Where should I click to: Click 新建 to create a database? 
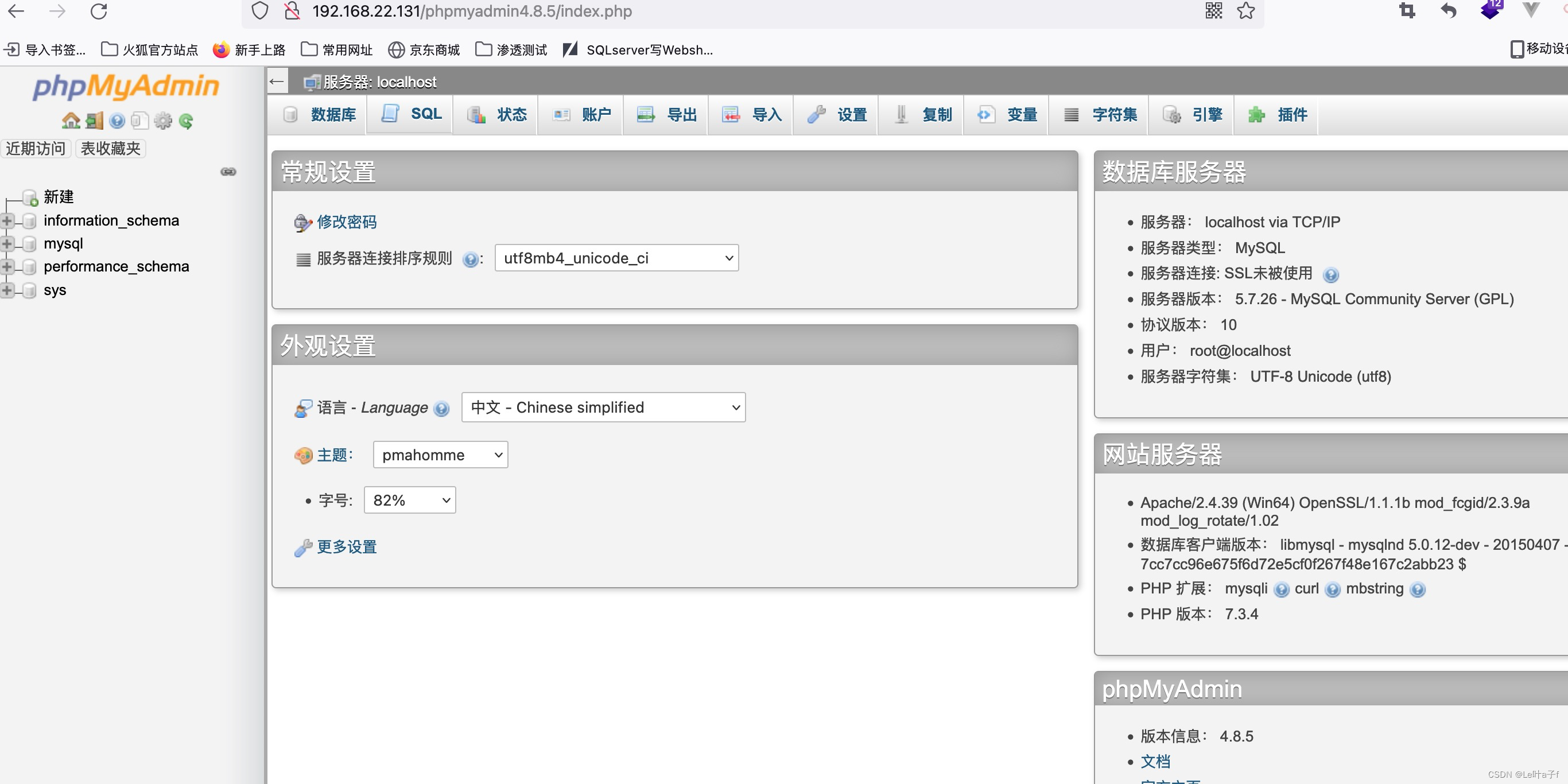pyautogui.click(x=59, y=197)
